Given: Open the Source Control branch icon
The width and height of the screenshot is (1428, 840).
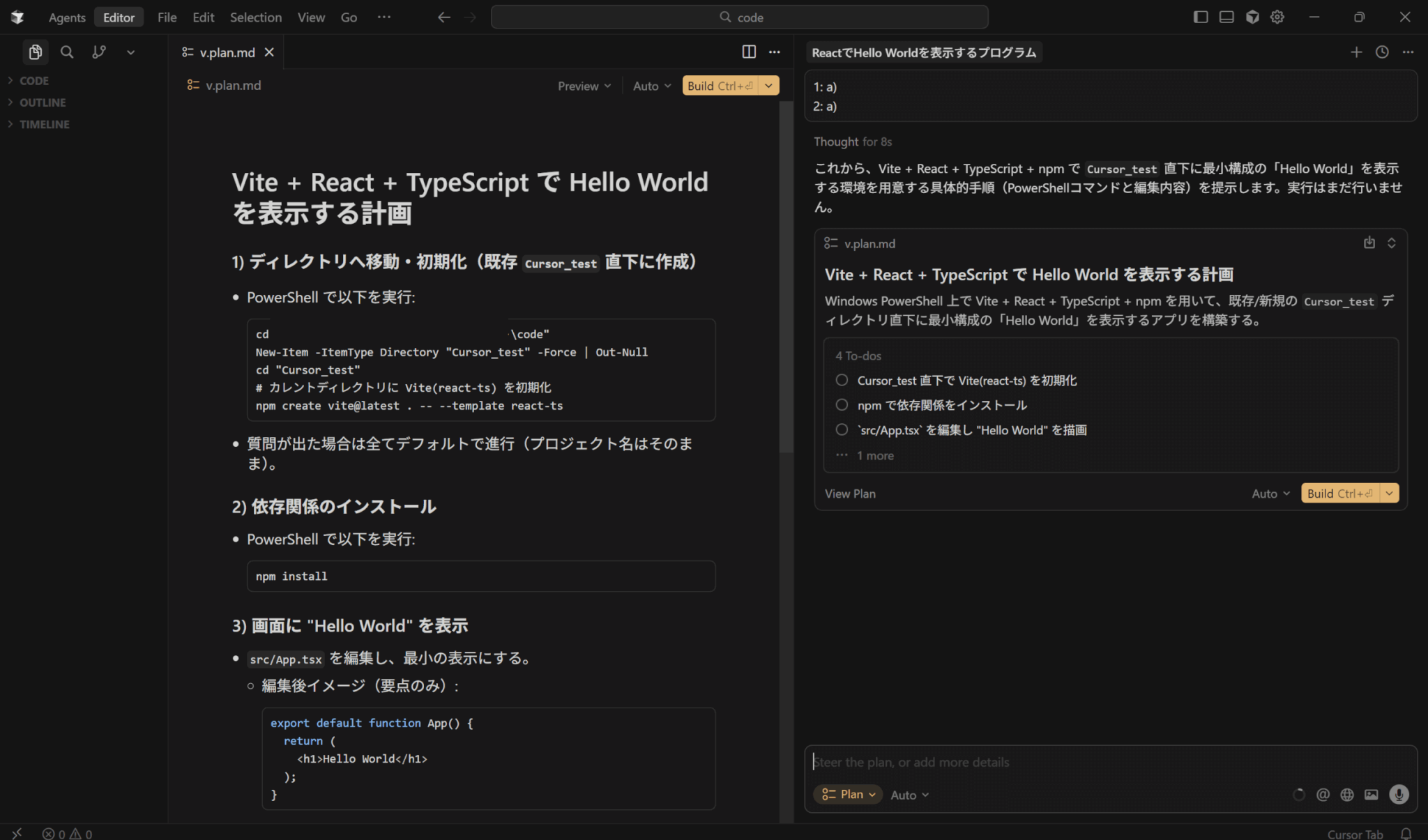Looking at the screenshot, I should pos(99,52).
